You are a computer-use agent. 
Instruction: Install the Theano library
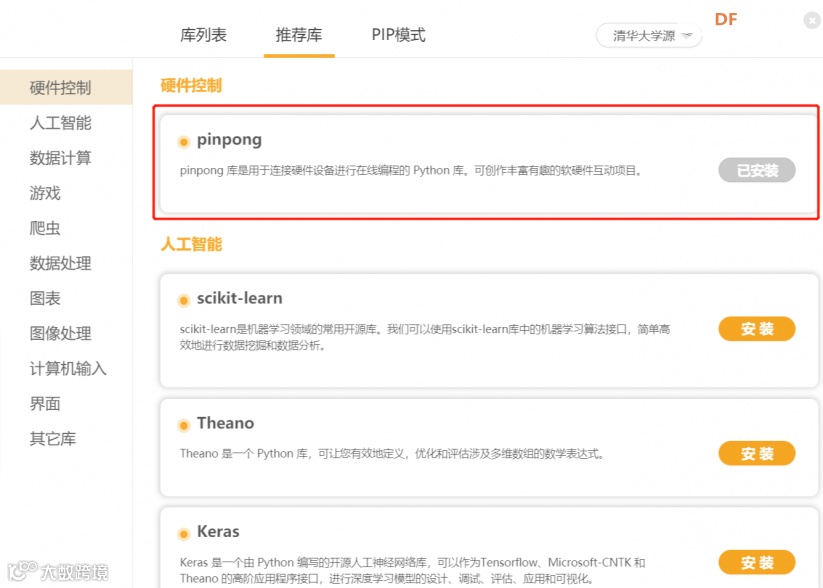pos(757,453)
